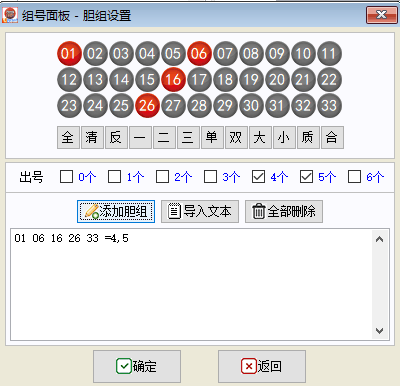Select zone 一 numbers
The image size is (400, 386).
coord(140,137)
